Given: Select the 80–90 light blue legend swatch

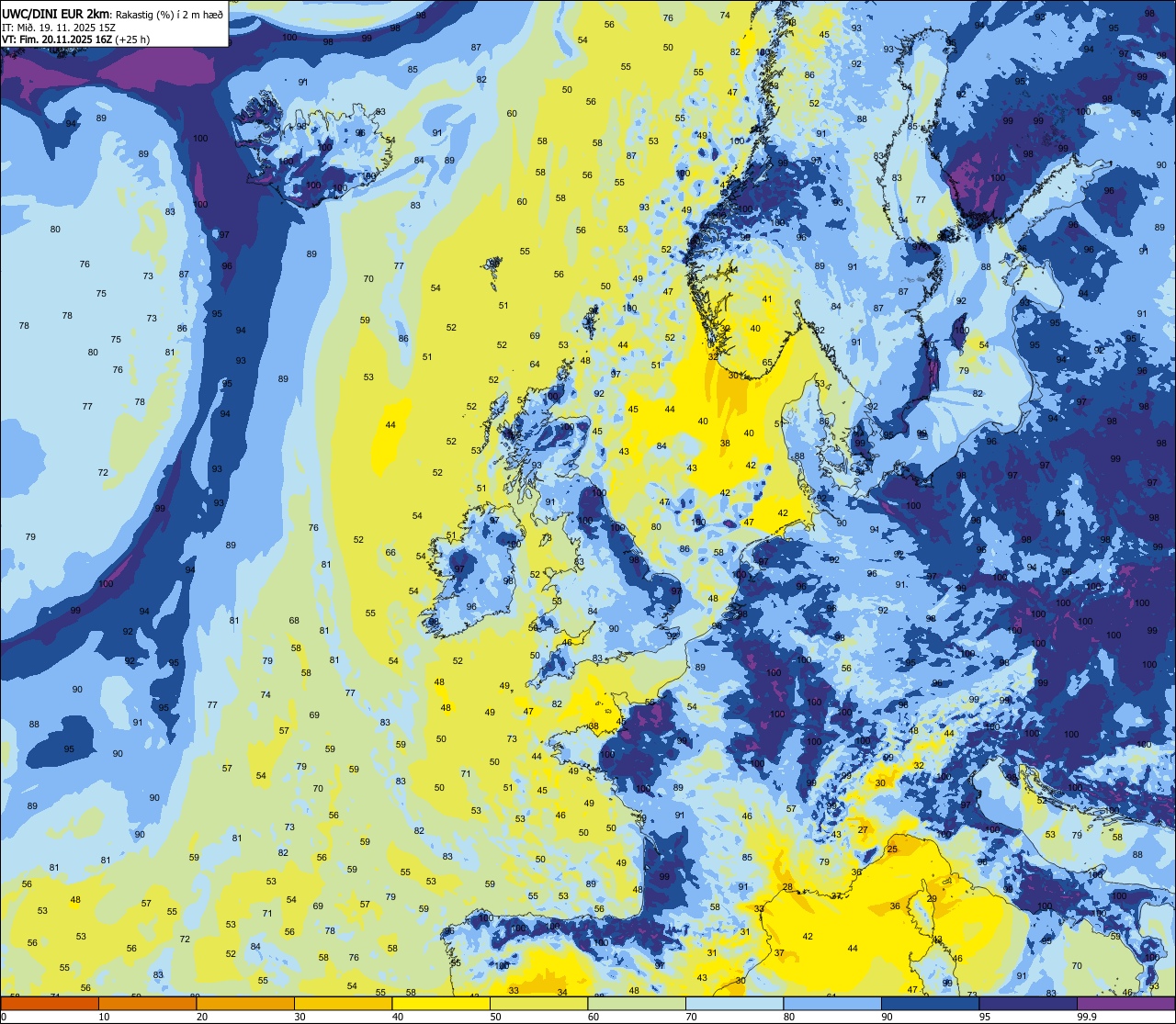Looking at the screenshot, I should tap(833, 1004).
